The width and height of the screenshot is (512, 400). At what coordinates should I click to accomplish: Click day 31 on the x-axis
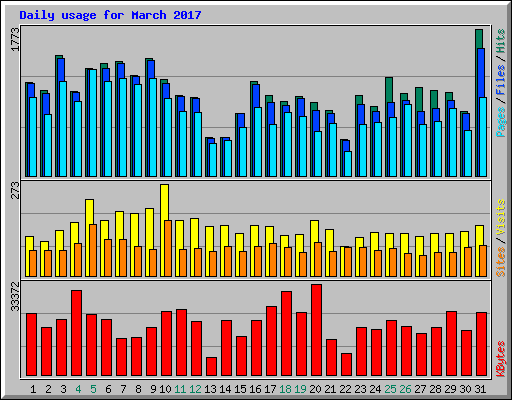tap(480, 389)
